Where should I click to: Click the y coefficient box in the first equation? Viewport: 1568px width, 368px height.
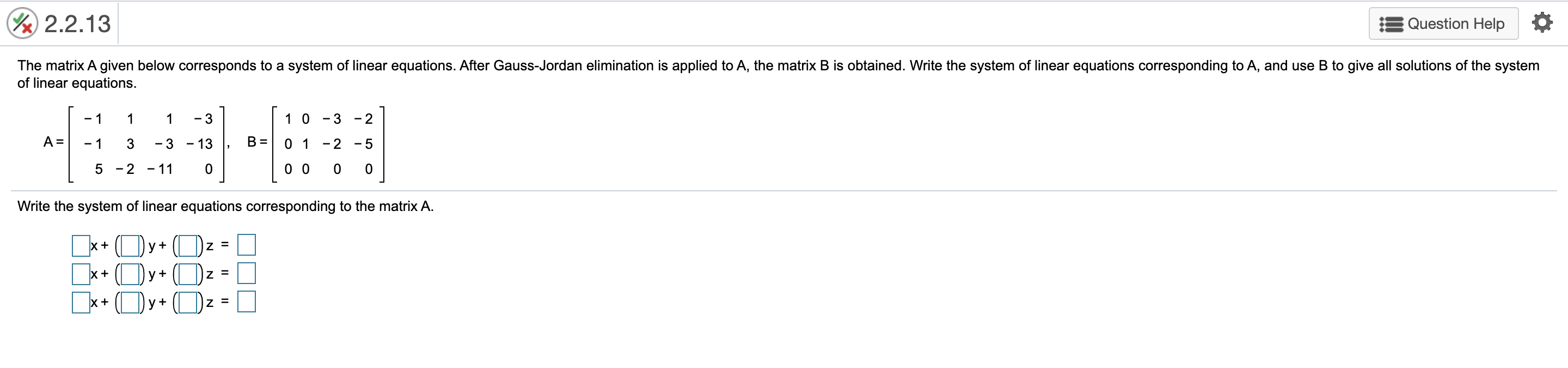pos(130,245)
